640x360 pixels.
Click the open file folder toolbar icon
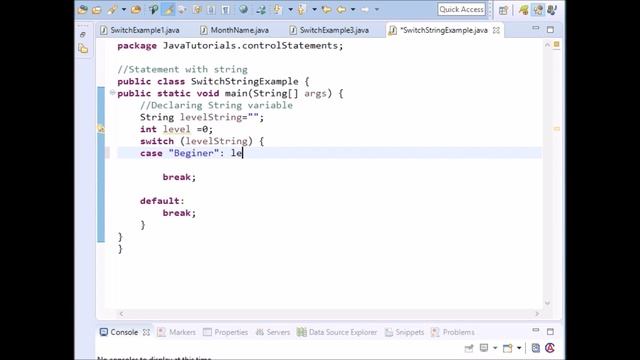[97, 10]
